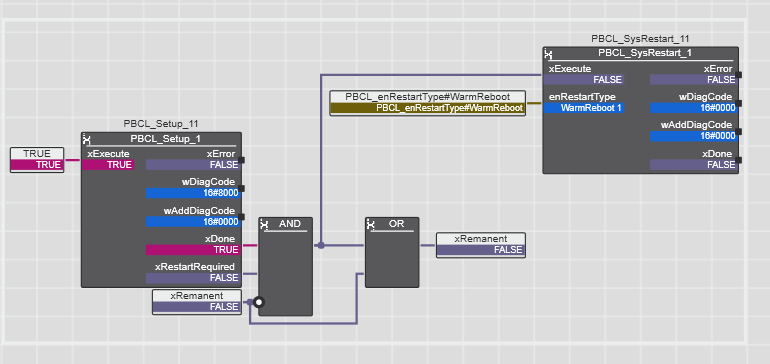Image resolution: width=770 pixels, height=364 pixels.
Task: Click xError output pin of PBCL_Setup_1
Action: coord(242,160)
